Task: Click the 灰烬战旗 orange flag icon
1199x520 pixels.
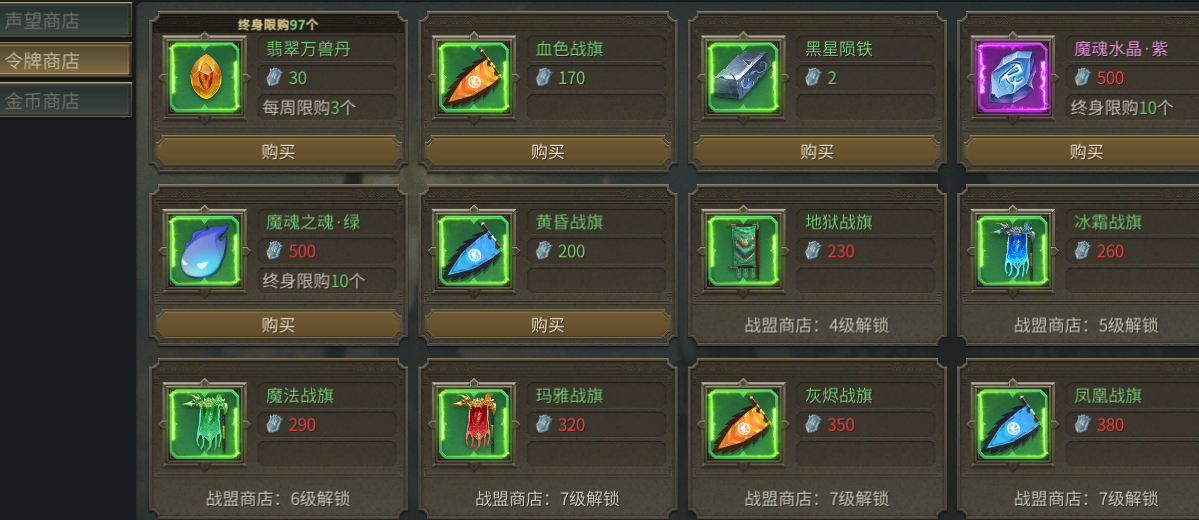Action: coord(742,424)
